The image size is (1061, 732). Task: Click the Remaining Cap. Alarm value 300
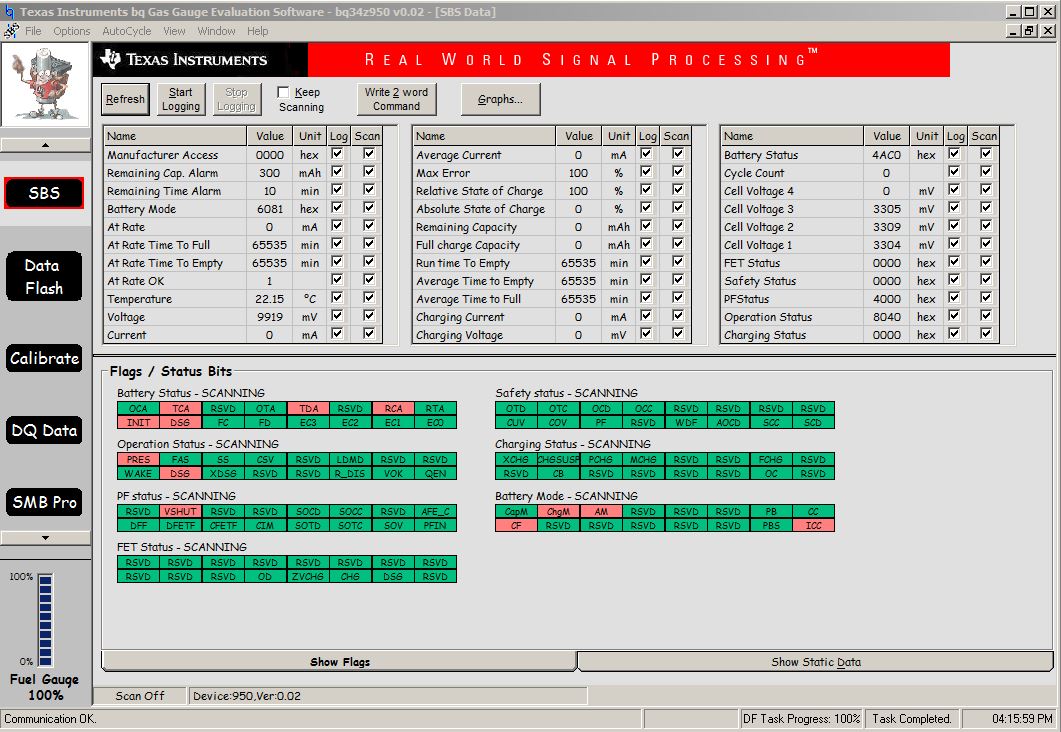click(269, 173)
